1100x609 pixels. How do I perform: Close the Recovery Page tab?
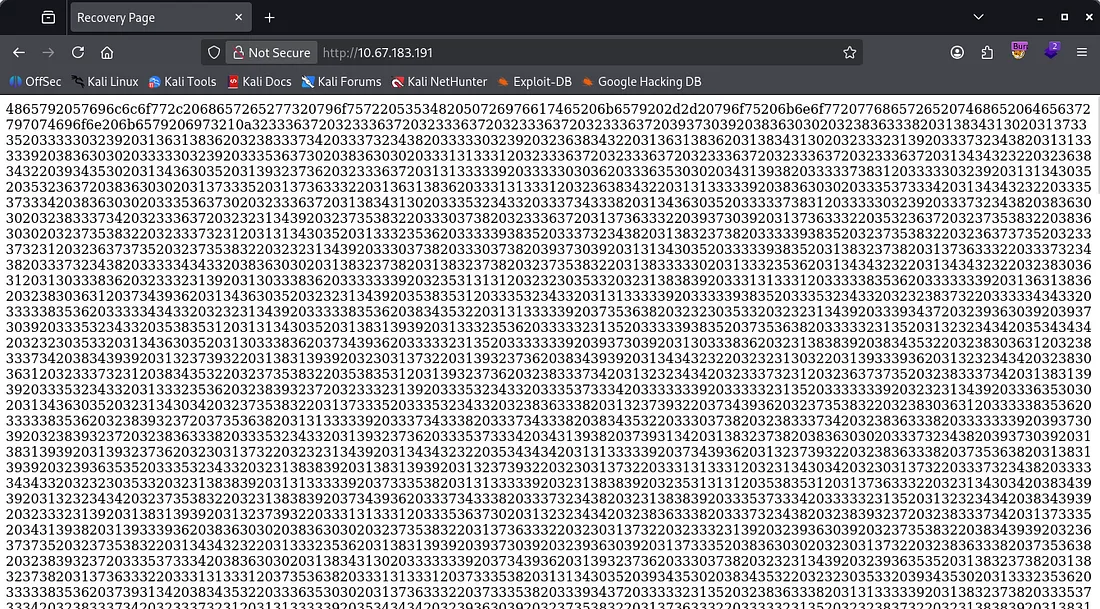pos(239,18)
